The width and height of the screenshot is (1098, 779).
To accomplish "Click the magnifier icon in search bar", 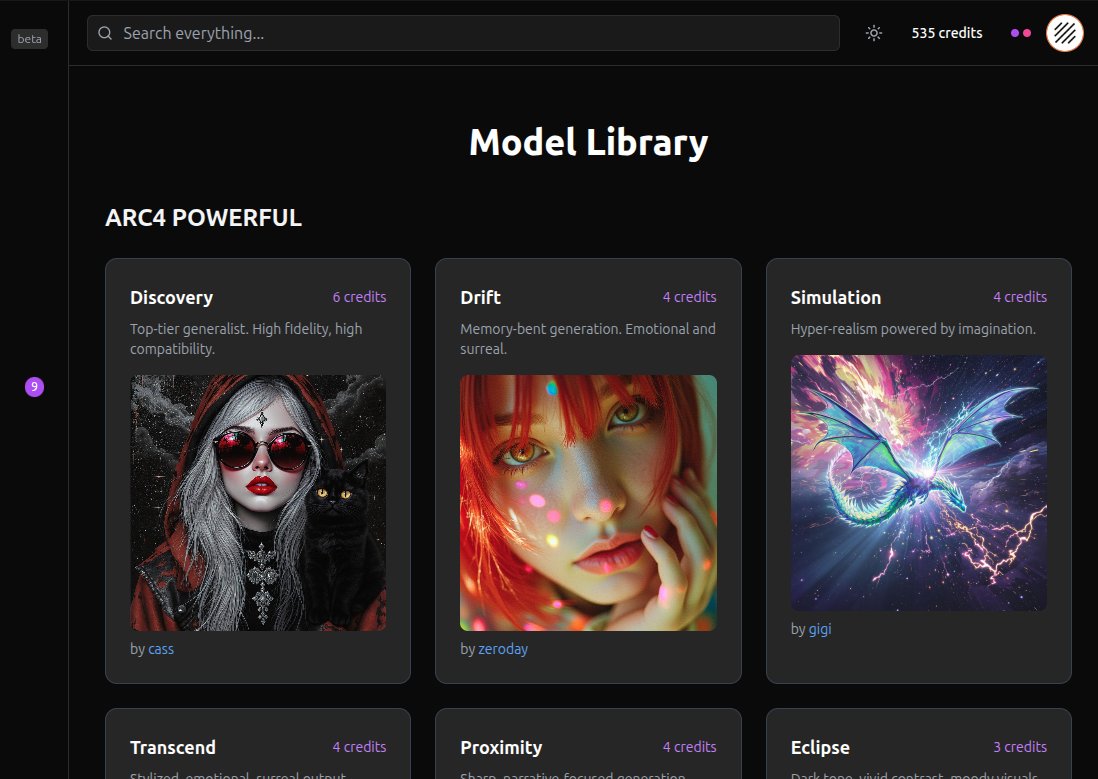I will pos(105,33).
